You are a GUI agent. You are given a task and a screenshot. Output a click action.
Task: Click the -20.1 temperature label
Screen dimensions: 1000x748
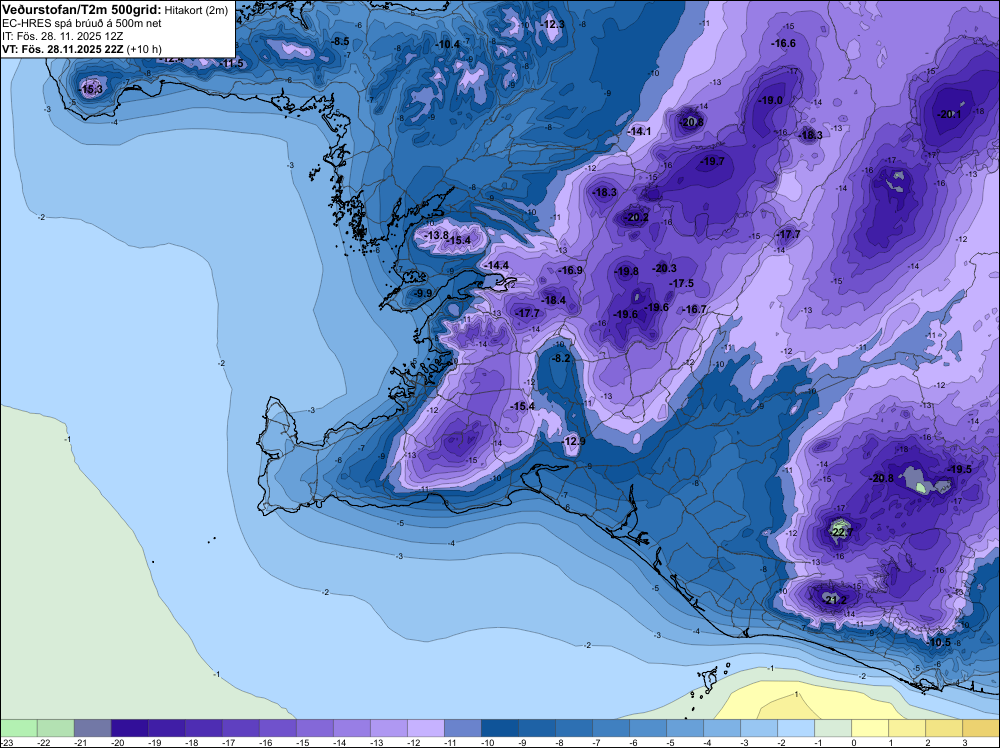click(x=949, y=114)
